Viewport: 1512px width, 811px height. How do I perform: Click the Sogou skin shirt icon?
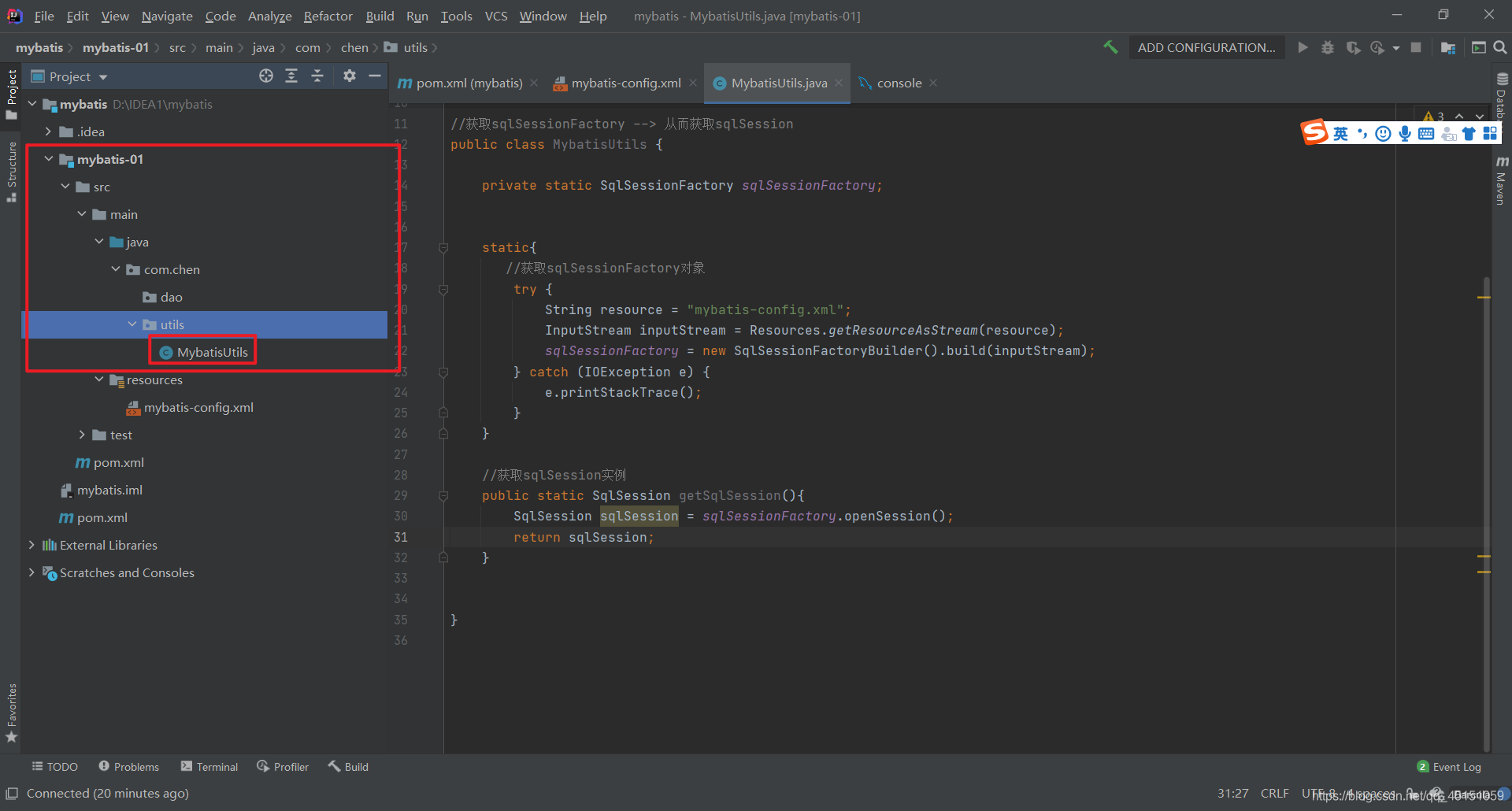tap(1469, 134)
